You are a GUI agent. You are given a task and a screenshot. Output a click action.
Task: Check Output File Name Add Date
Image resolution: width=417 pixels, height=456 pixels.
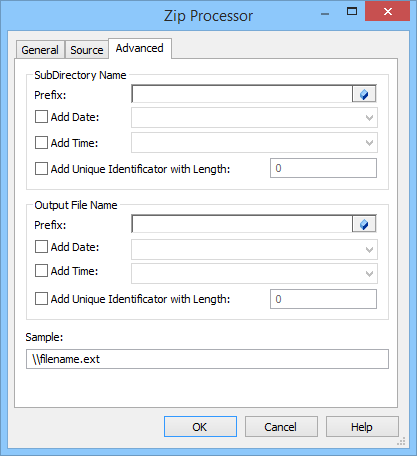point(41,247)
